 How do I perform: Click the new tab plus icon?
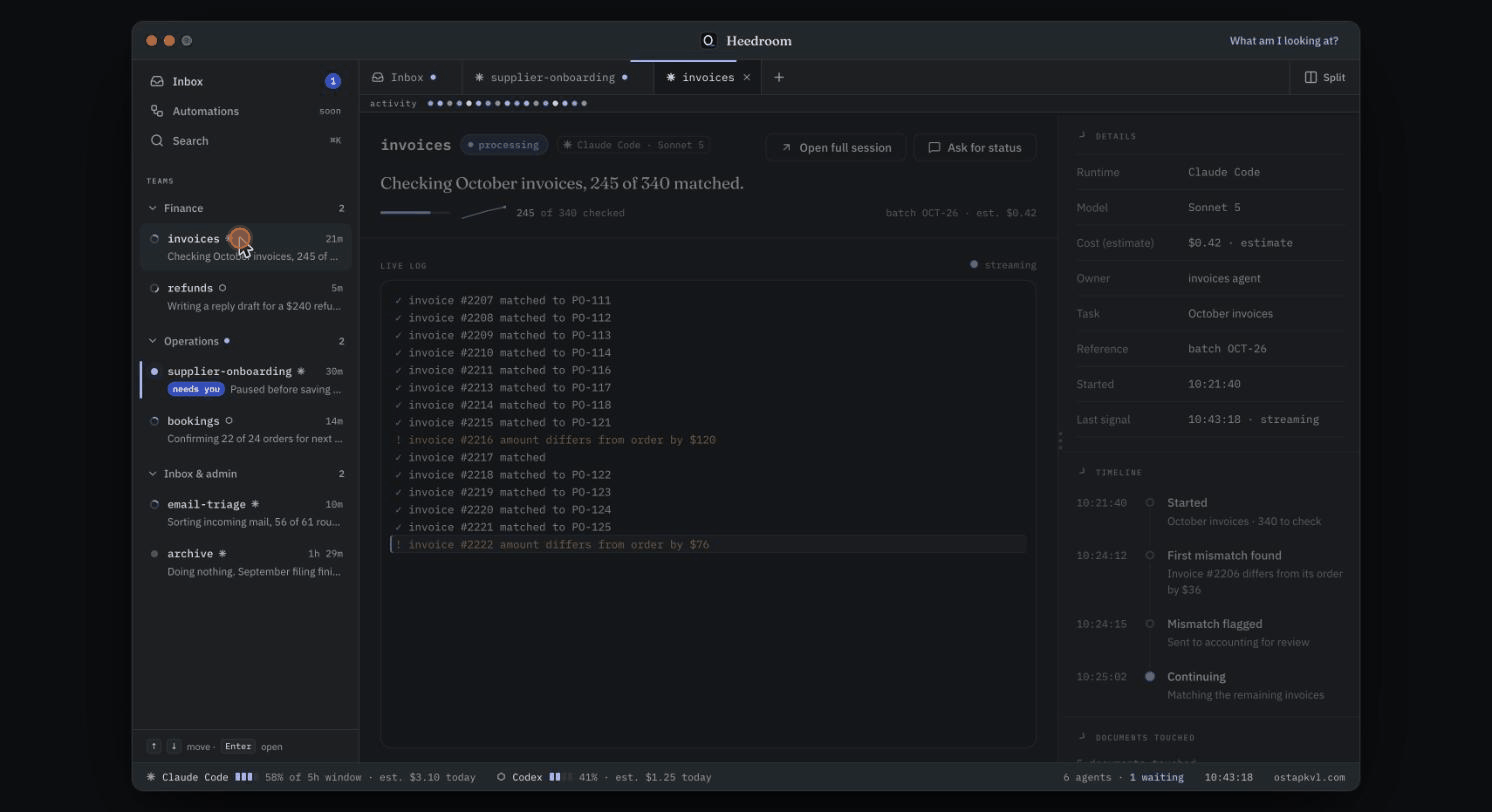click(x=779, y=77)
